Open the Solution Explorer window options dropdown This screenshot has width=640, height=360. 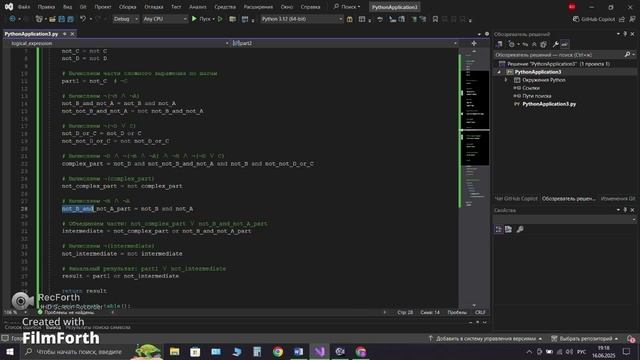tap(618, 34)
